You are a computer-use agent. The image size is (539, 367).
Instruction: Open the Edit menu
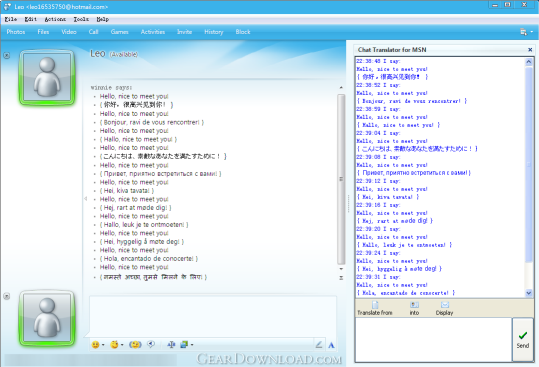31,19
